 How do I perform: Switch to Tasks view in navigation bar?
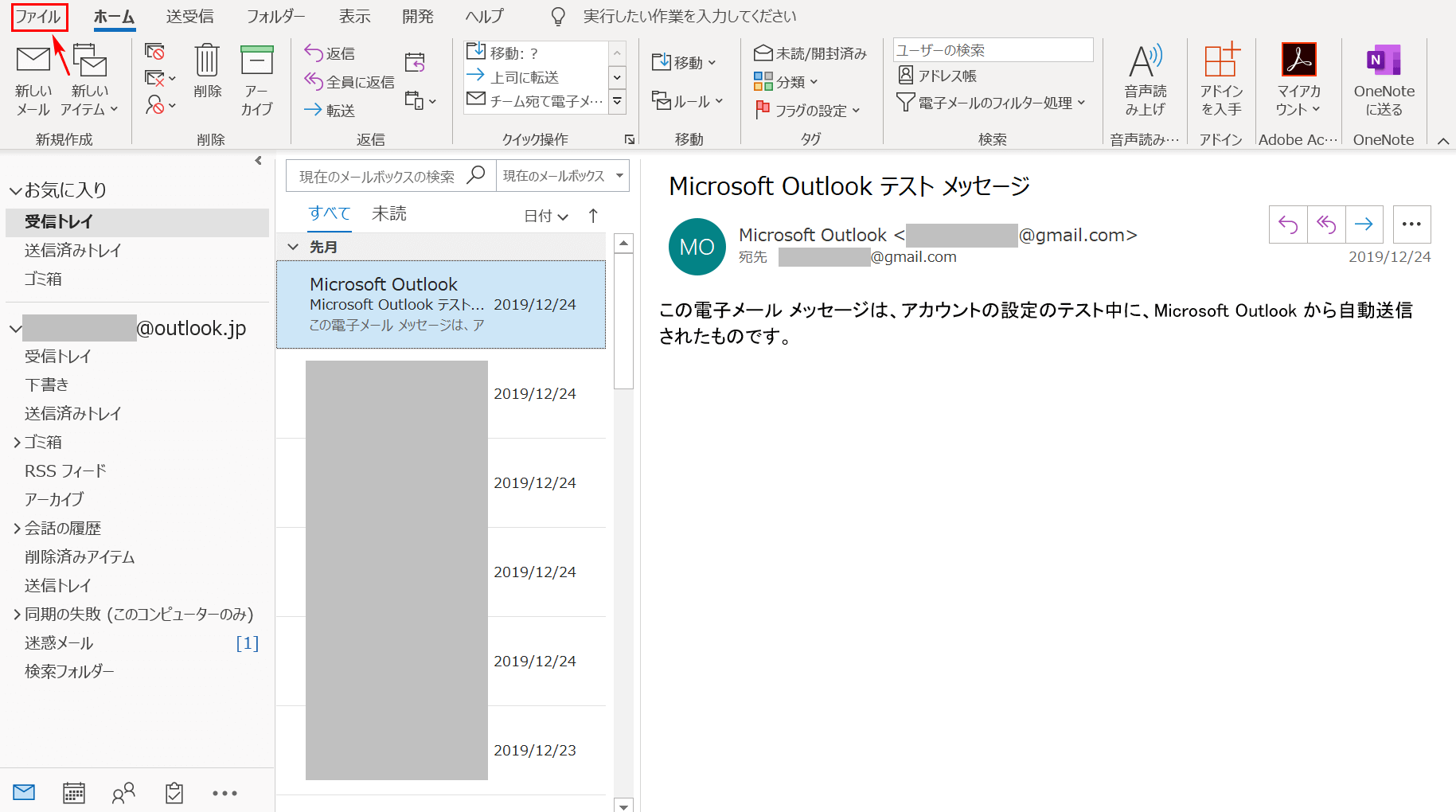[174, 792]
